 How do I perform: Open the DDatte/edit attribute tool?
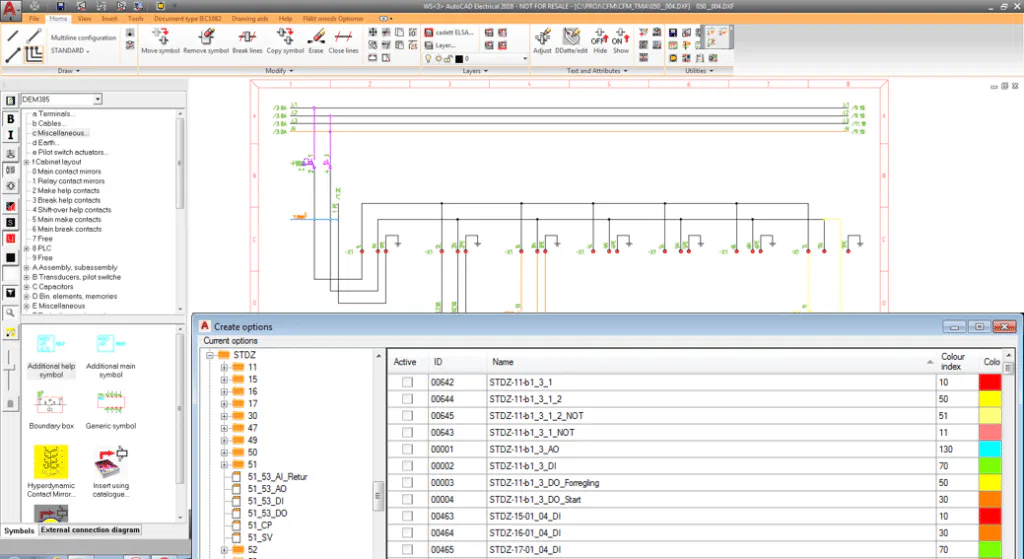point(572,40)
